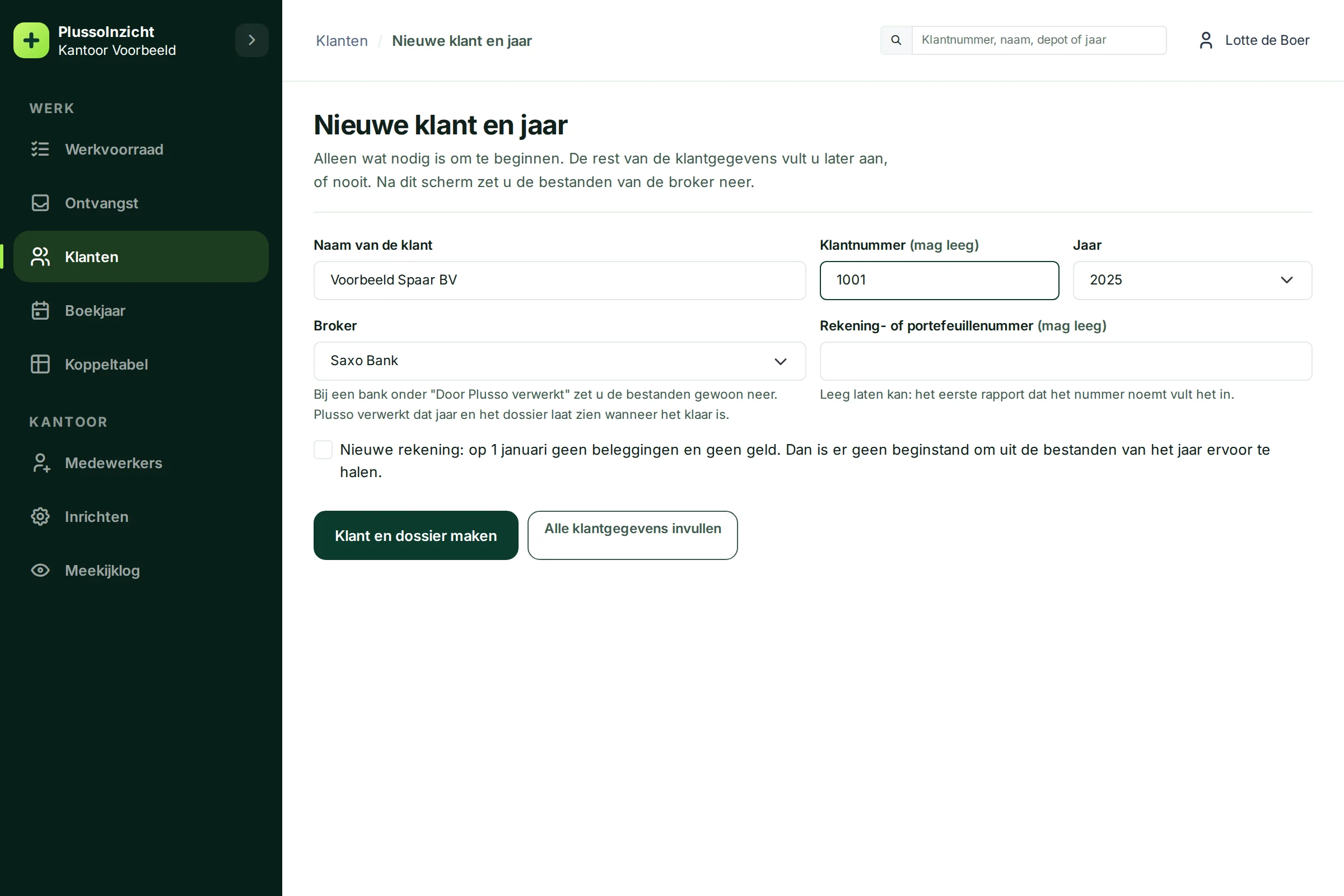Screen dimensions: 1344x896
Task: Click the Meekijklog eye icon
Action: [40, 570]
